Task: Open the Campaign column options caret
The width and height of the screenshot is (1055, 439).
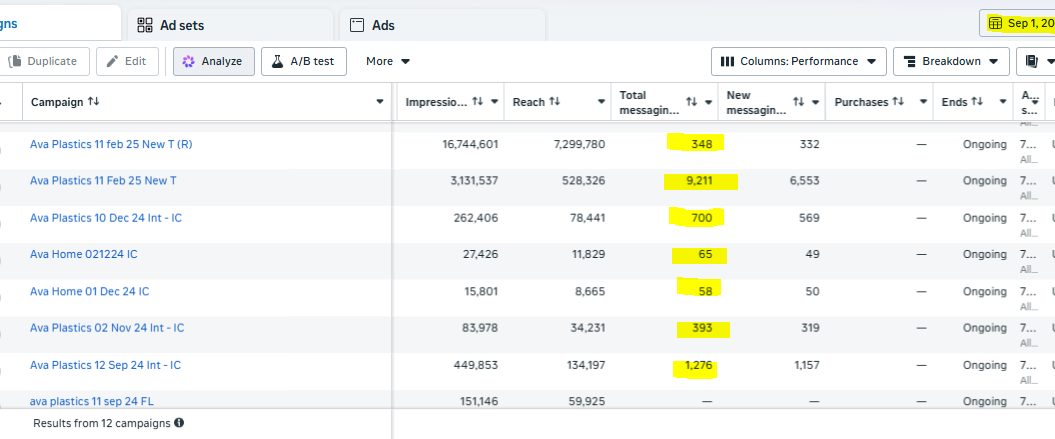Action: click(x=380, y=102)
